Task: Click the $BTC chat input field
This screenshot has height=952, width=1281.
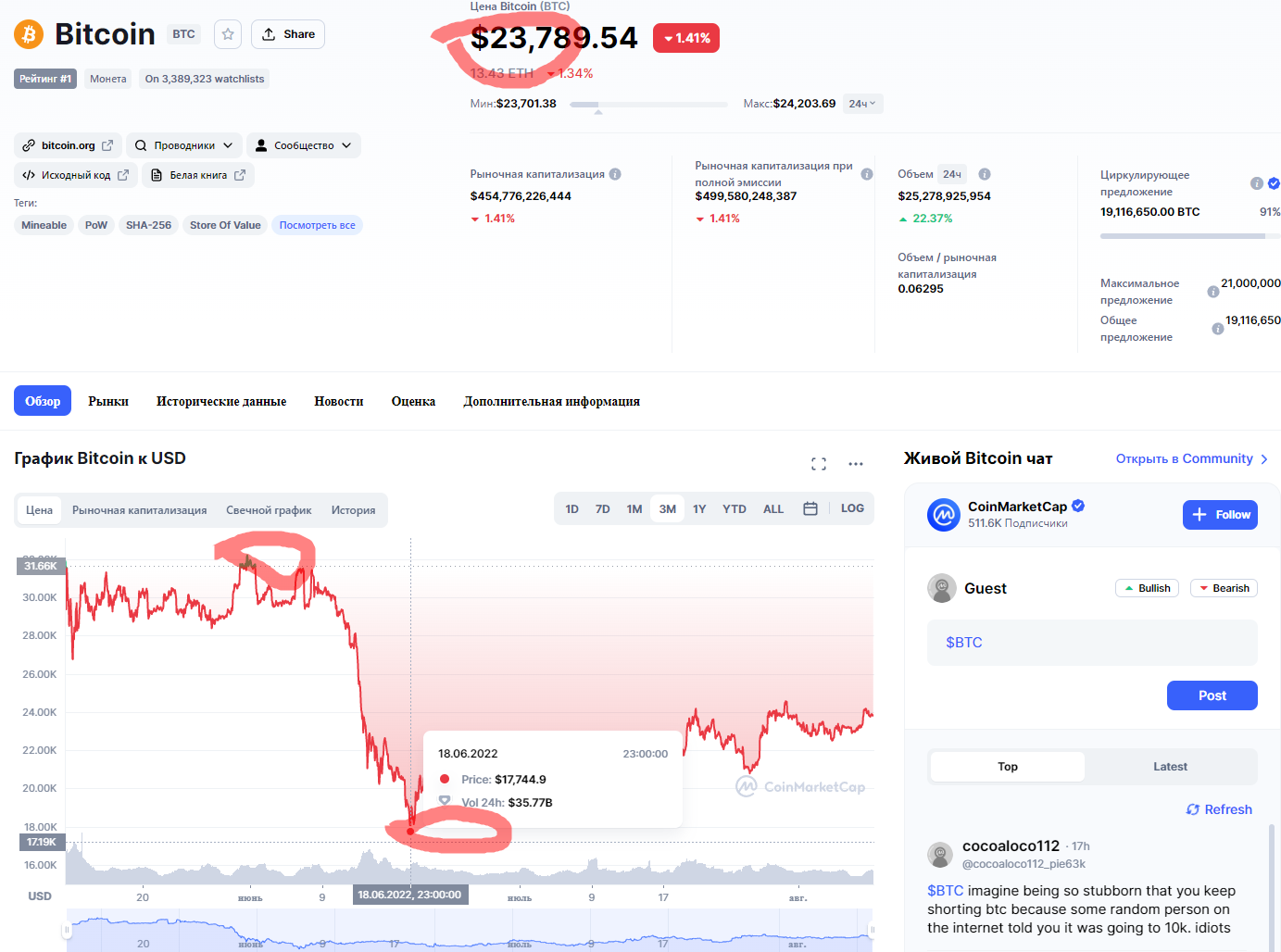Action: pyautogui.click(x=1092, y=643)
